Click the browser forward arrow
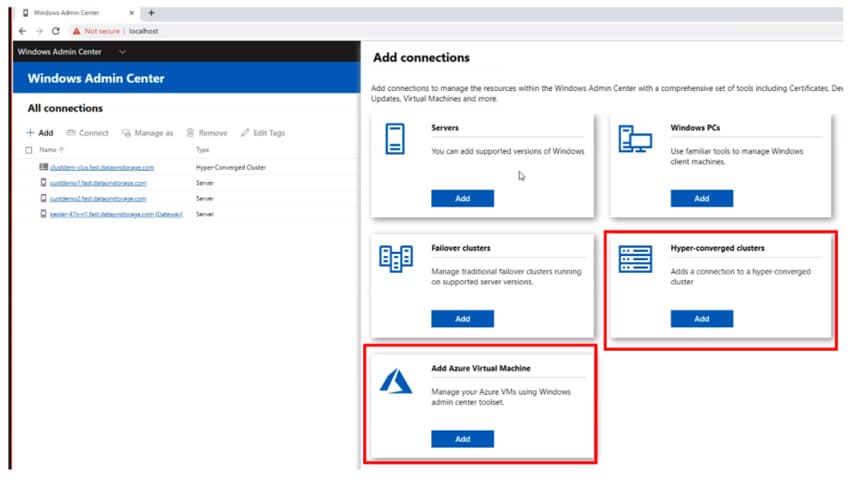 coord(39,31)
